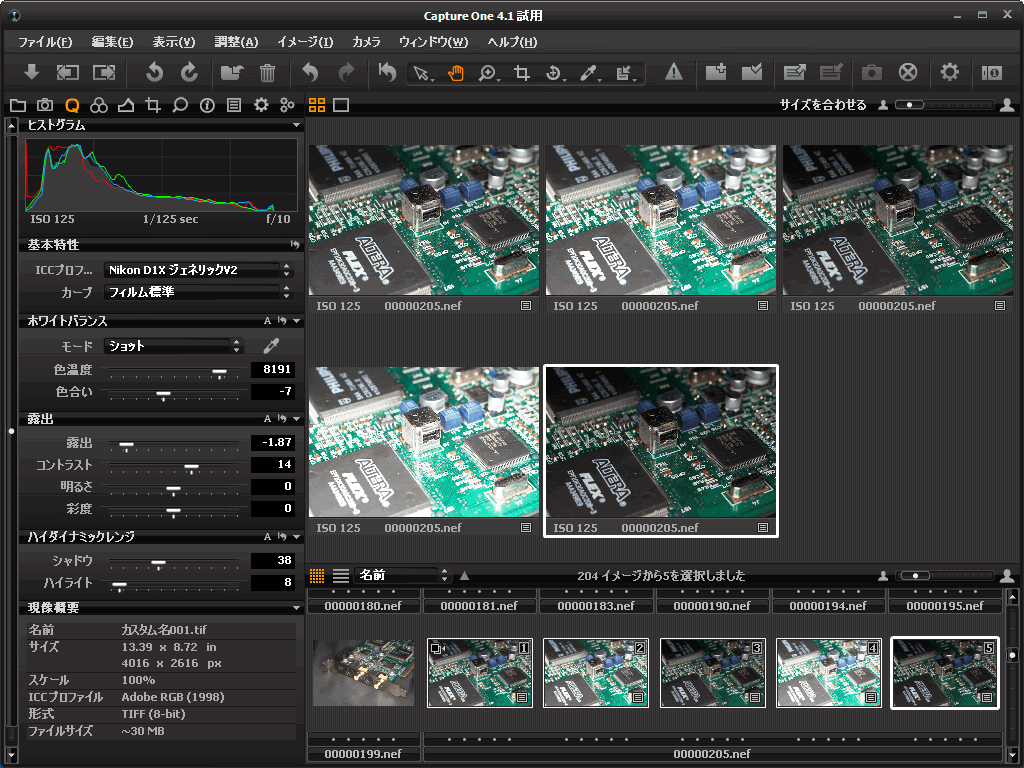Open the 表示(V) menu
1024x768 pixels.
tap(174, 42)
